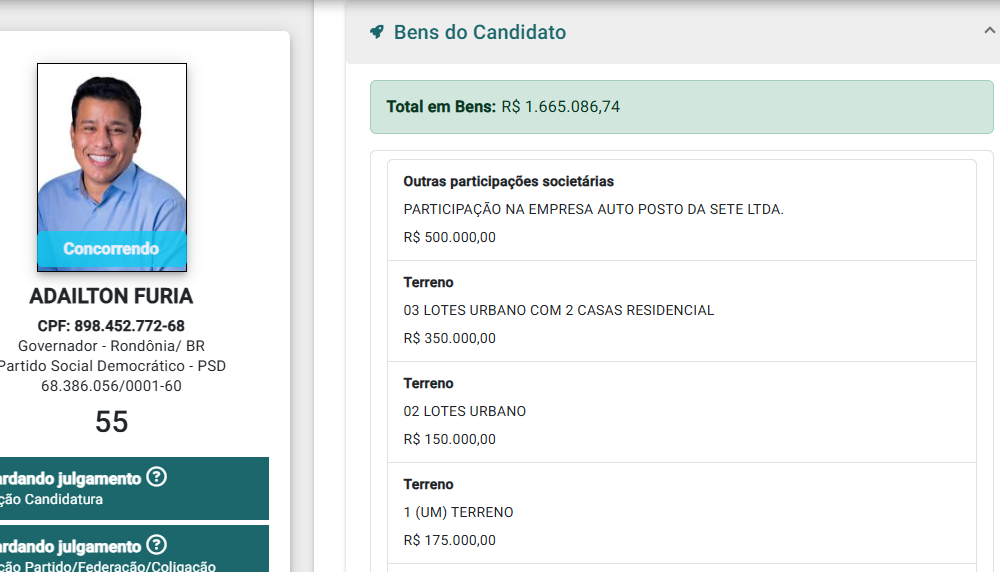Click the rocket icon beside Bens do Candidato

tap(377, 32)
